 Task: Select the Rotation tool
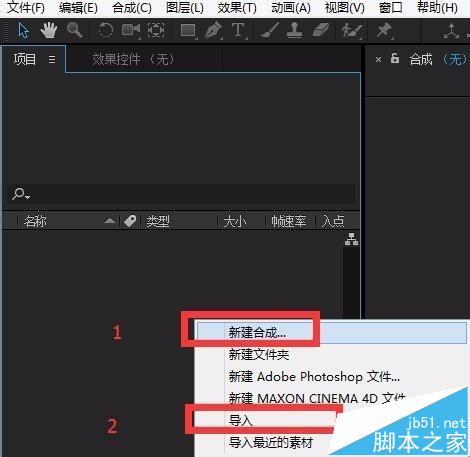pyautogui.click(x=106, y=31)
